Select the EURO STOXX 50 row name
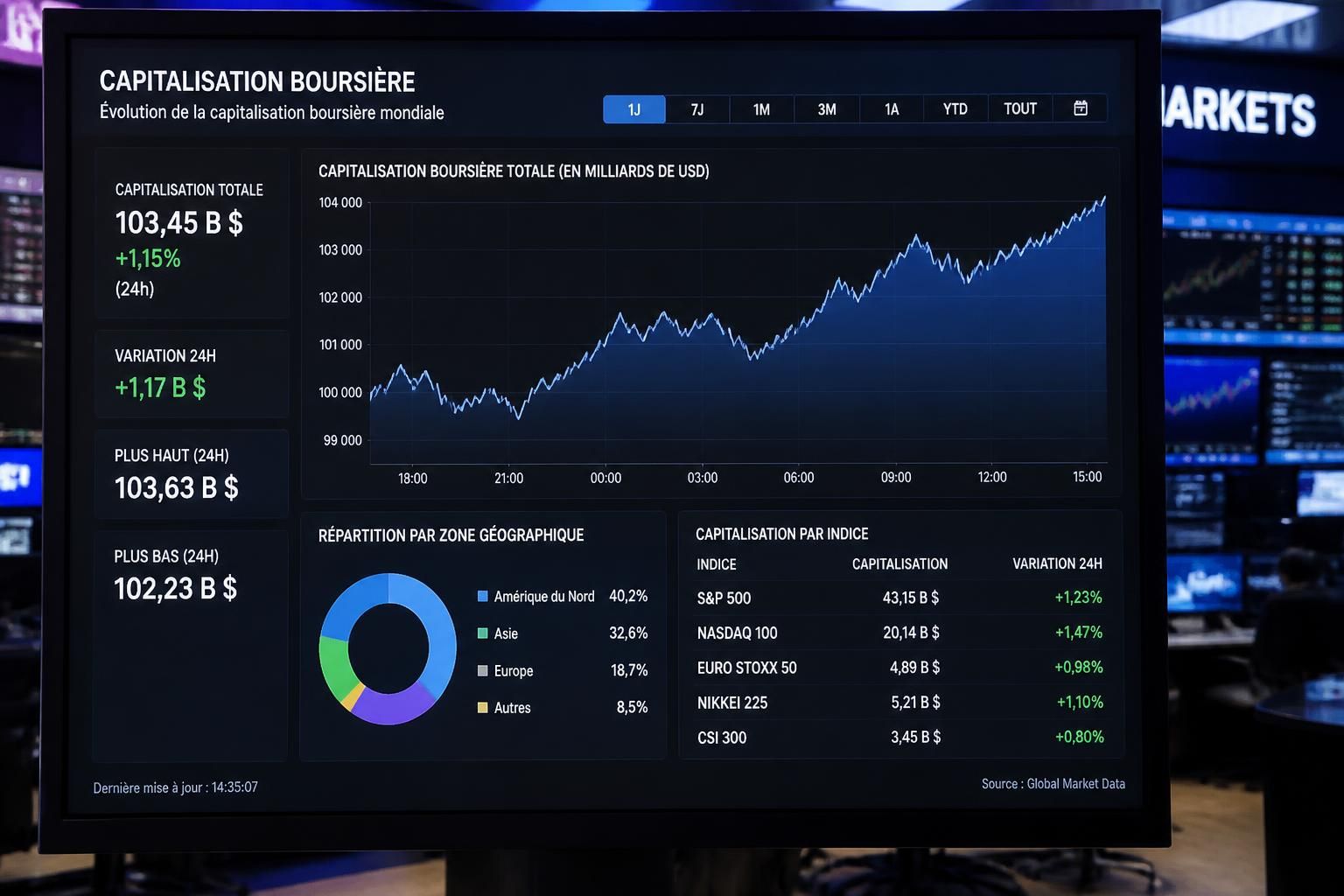This screenshot has height=896, width=1344. point(746,668)
